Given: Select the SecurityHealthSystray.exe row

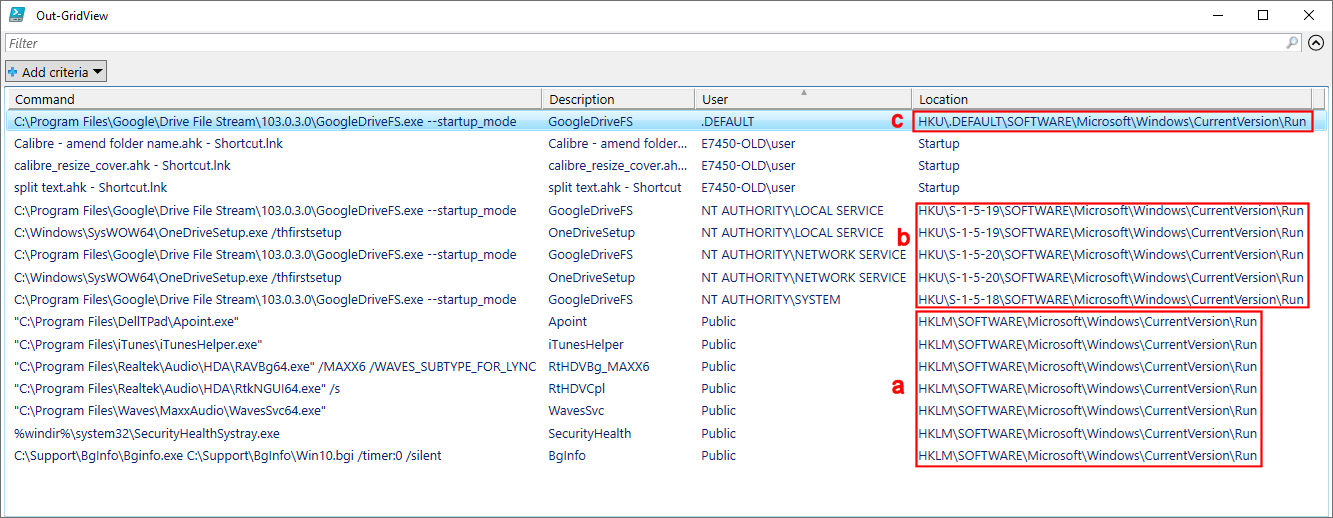Looking at the screenshot, I should click(146, 433).
